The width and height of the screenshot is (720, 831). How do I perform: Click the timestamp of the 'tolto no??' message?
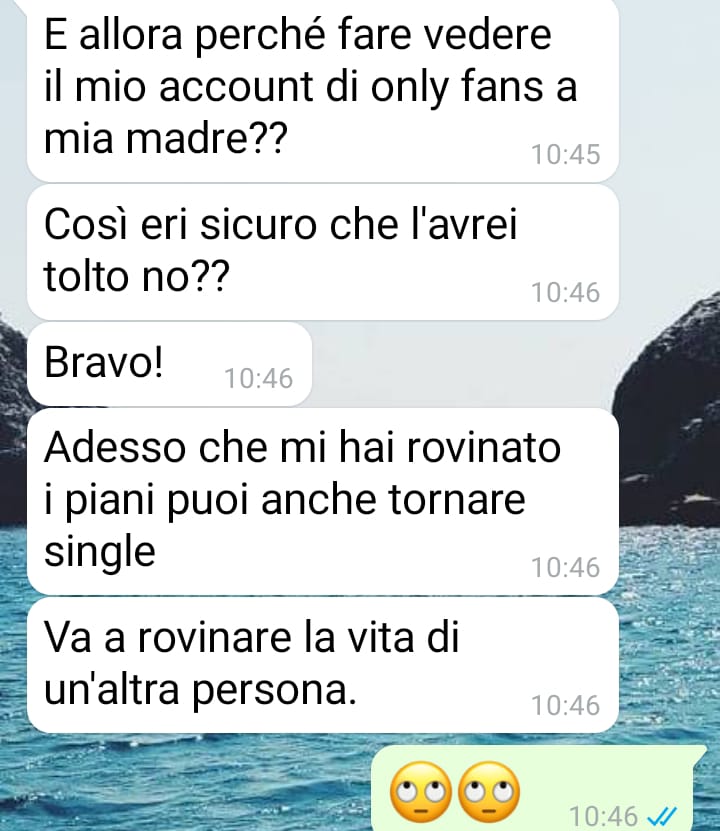pos(565,293)
